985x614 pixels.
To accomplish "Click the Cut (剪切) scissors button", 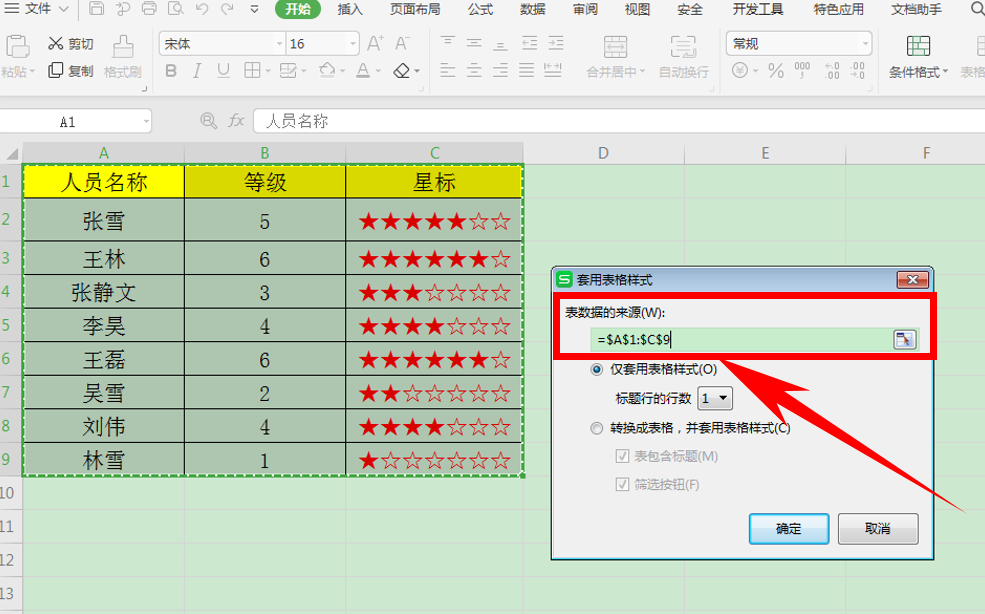I will 70,43.
